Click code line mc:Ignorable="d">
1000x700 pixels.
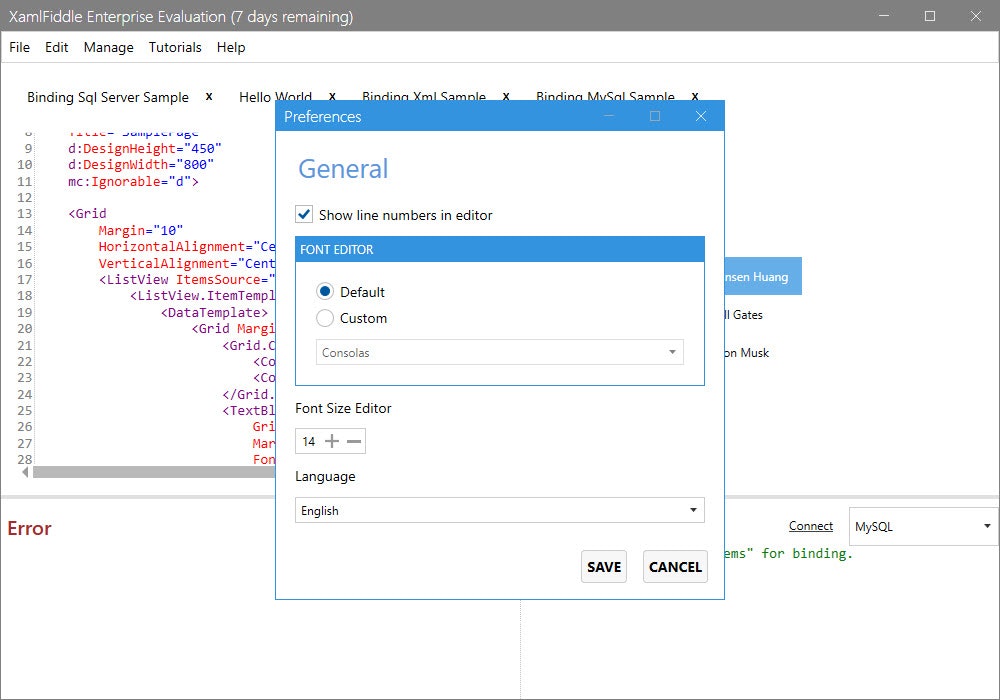click(133, 182)
